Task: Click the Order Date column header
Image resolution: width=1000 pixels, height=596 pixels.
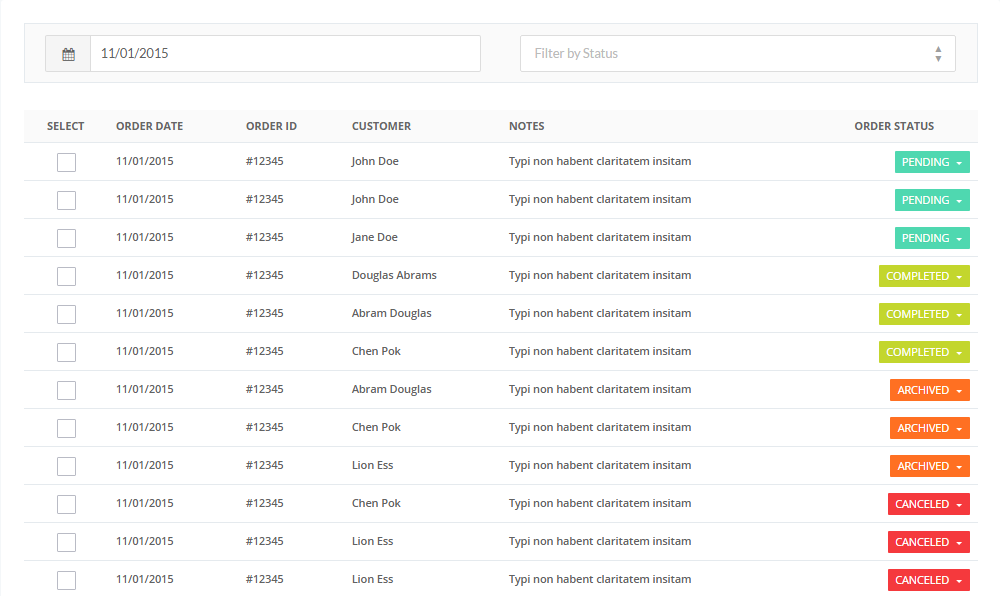Action: click(x=149, y=126)
